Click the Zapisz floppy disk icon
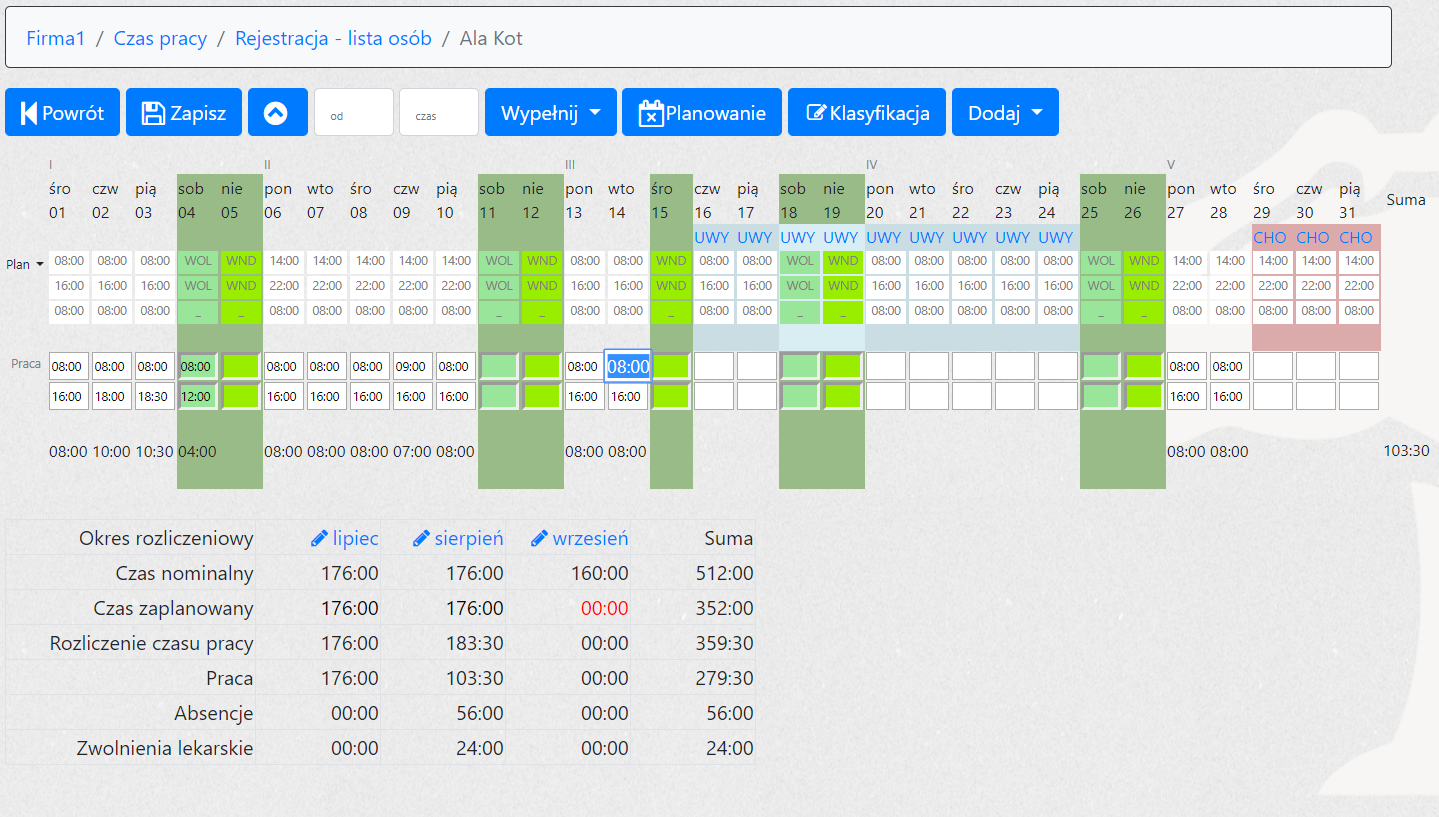 click(x=153, y=113)
